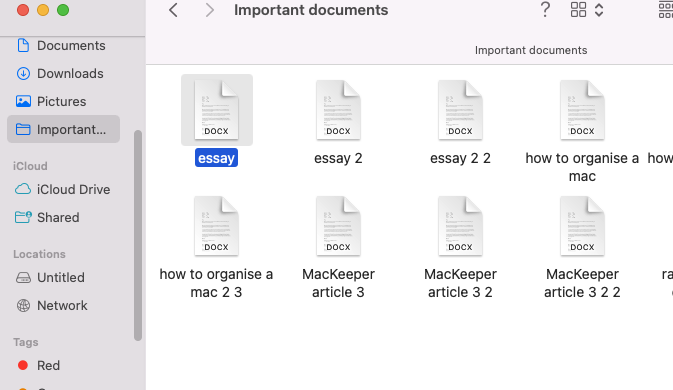673x390 pixels.
Task: Click the green full screen button
Action: click(x=63, y=10)
